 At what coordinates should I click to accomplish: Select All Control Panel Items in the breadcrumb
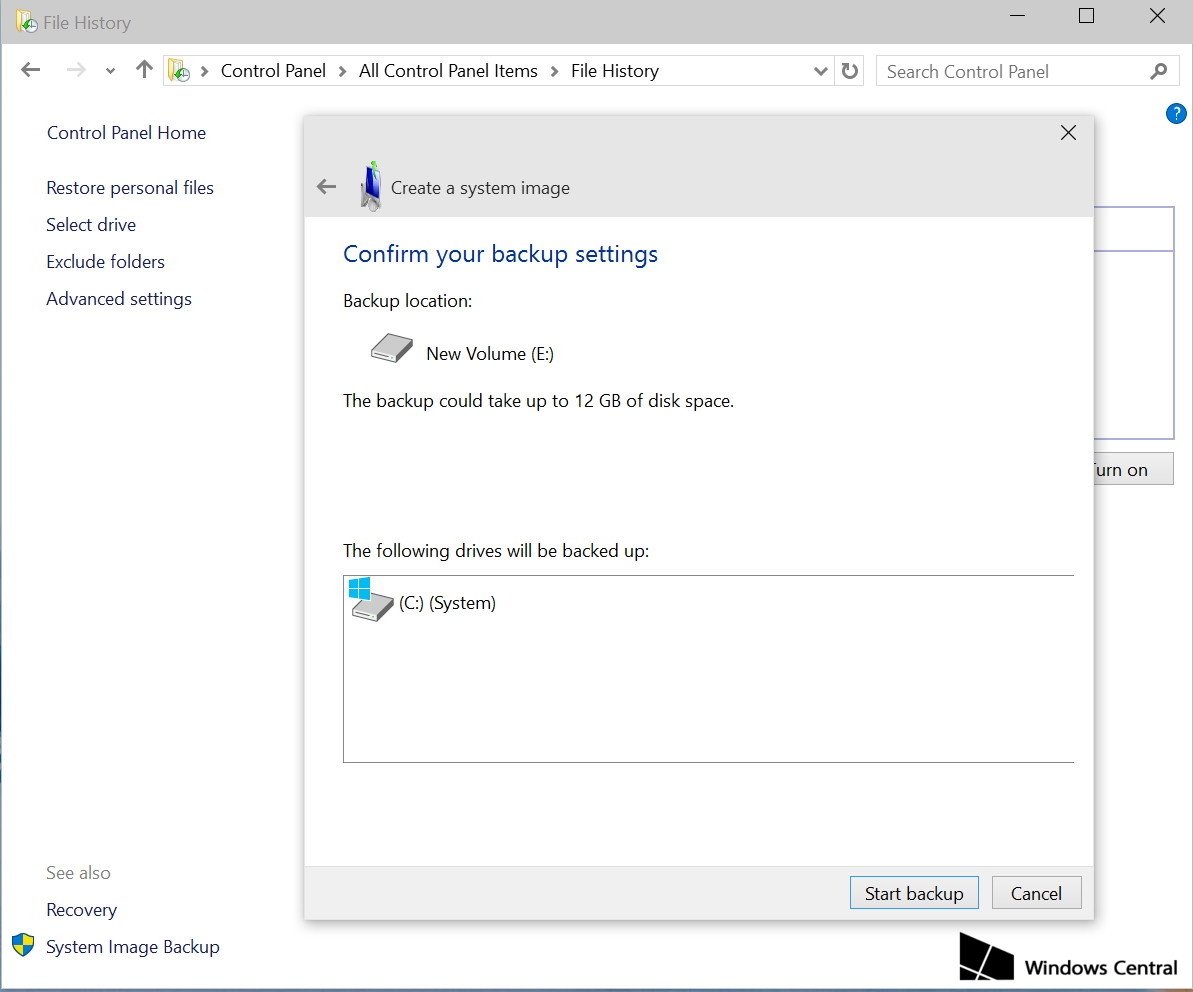[x=447, y=70]
